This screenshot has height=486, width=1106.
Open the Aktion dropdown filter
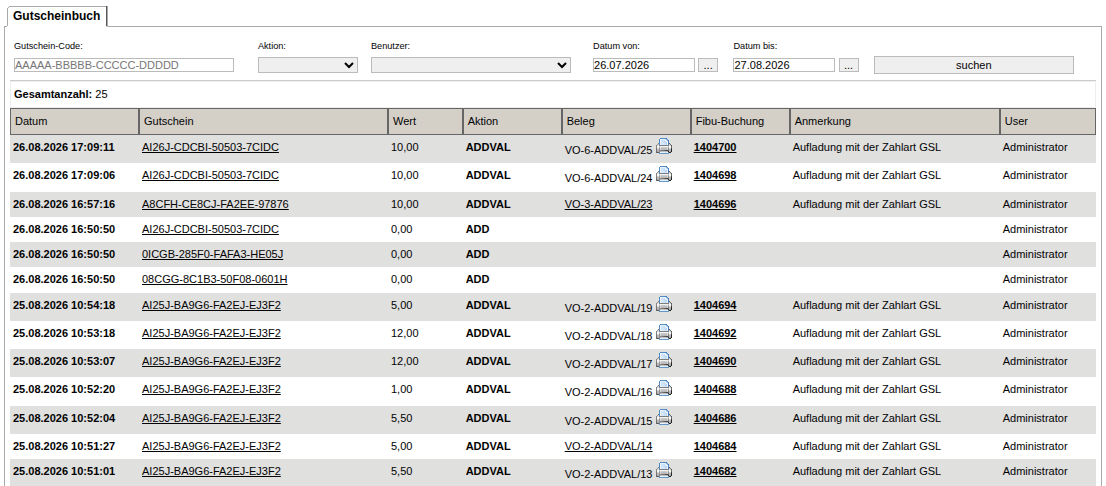[308, 65]
